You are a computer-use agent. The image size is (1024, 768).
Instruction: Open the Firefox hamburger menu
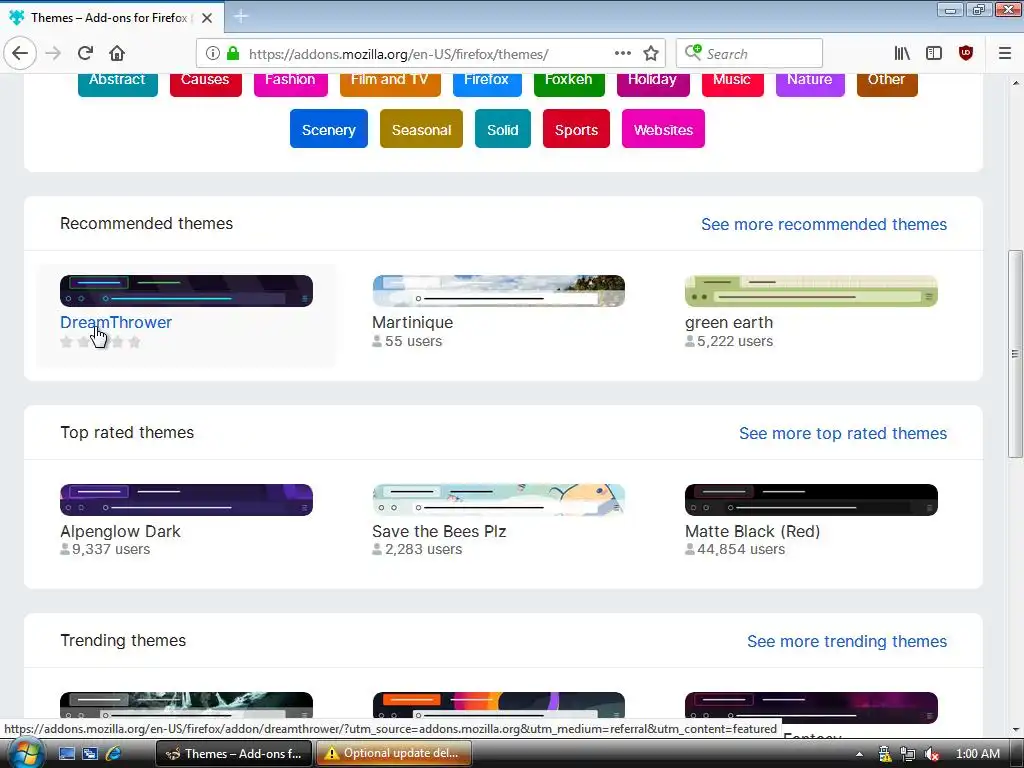tap(1004, 54)
